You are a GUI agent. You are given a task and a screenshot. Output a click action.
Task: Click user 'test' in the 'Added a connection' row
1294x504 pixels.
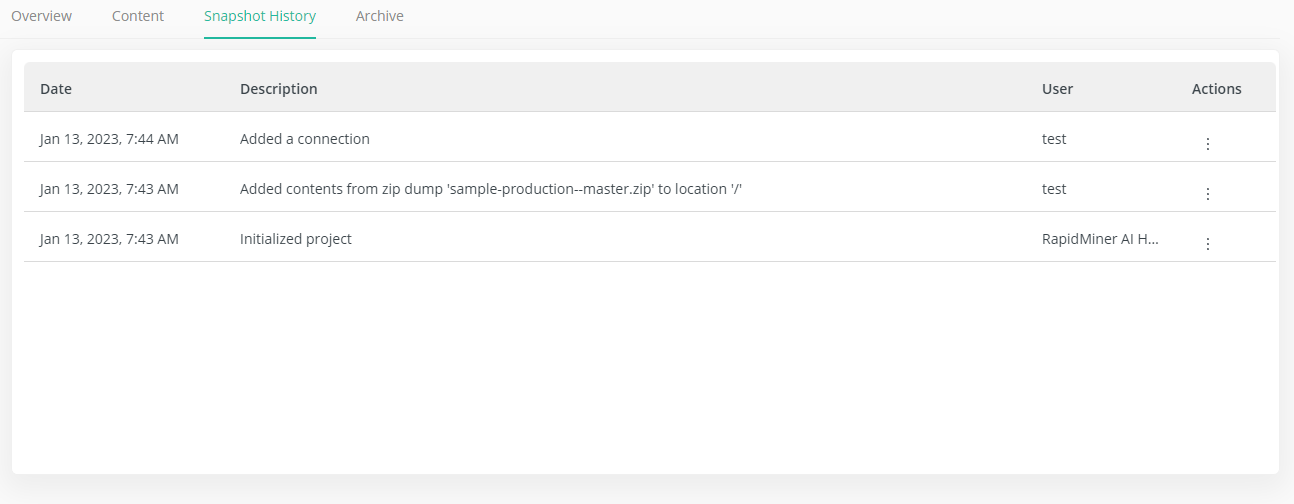coord(1054,139)
